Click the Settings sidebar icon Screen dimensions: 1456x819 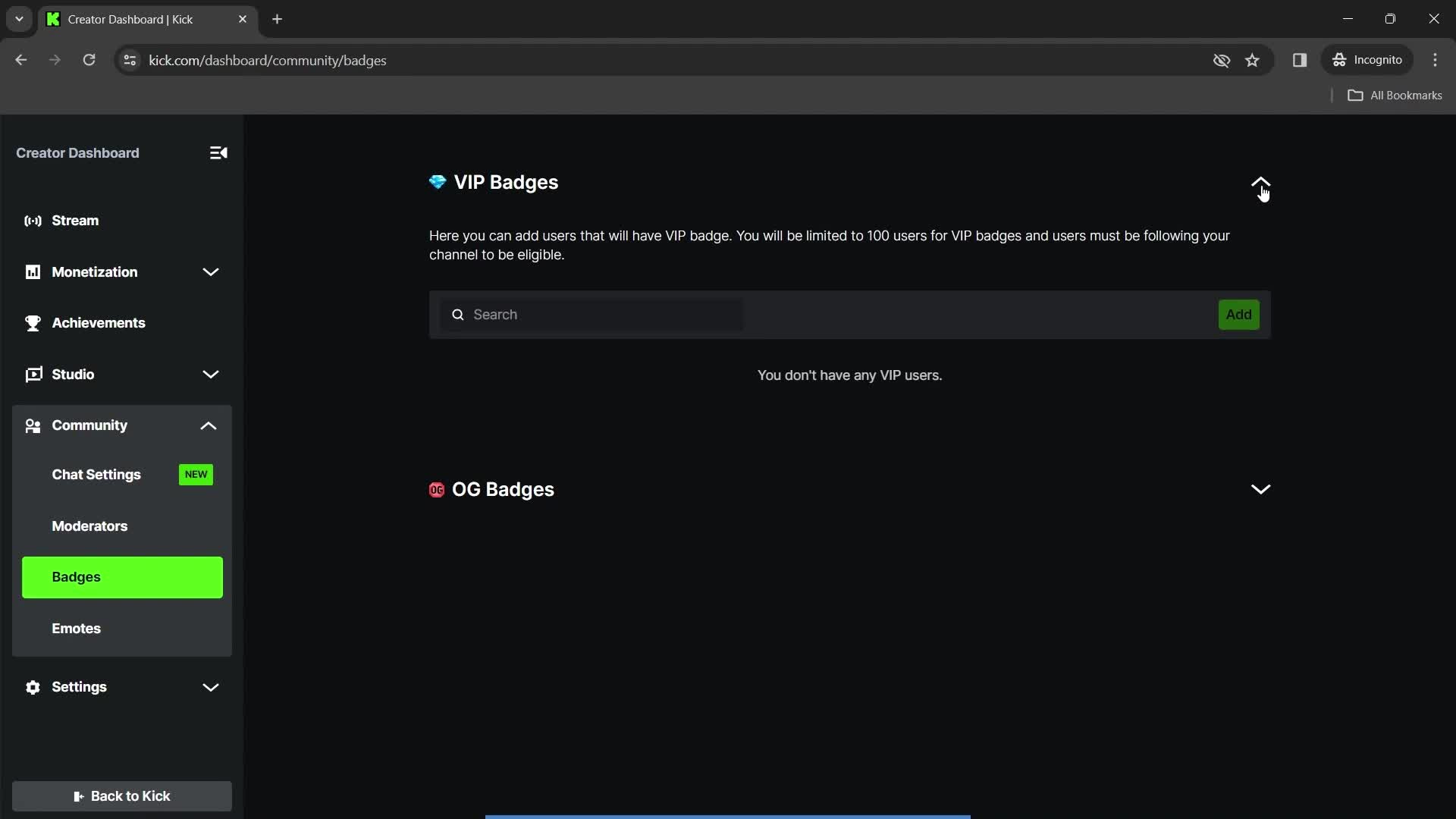33,688
